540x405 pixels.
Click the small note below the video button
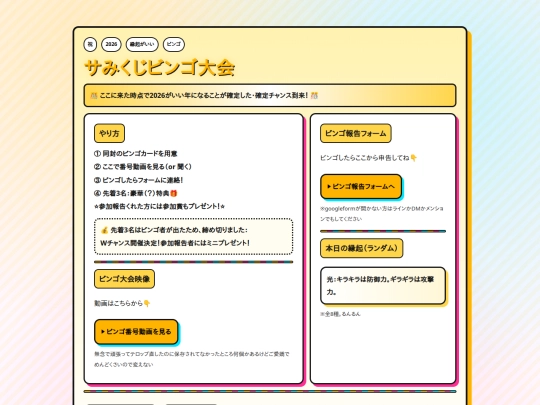pos(192,359)
